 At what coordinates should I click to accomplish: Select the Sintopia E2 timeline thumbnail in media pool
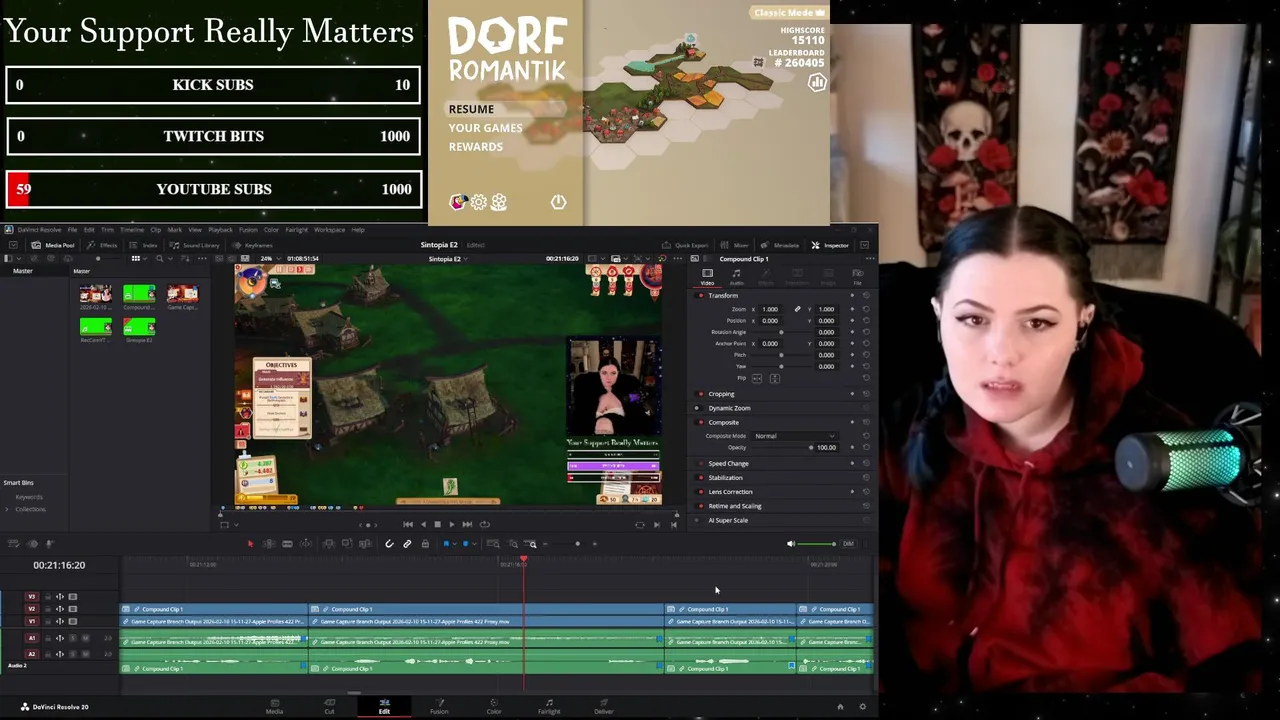(139, 327)
